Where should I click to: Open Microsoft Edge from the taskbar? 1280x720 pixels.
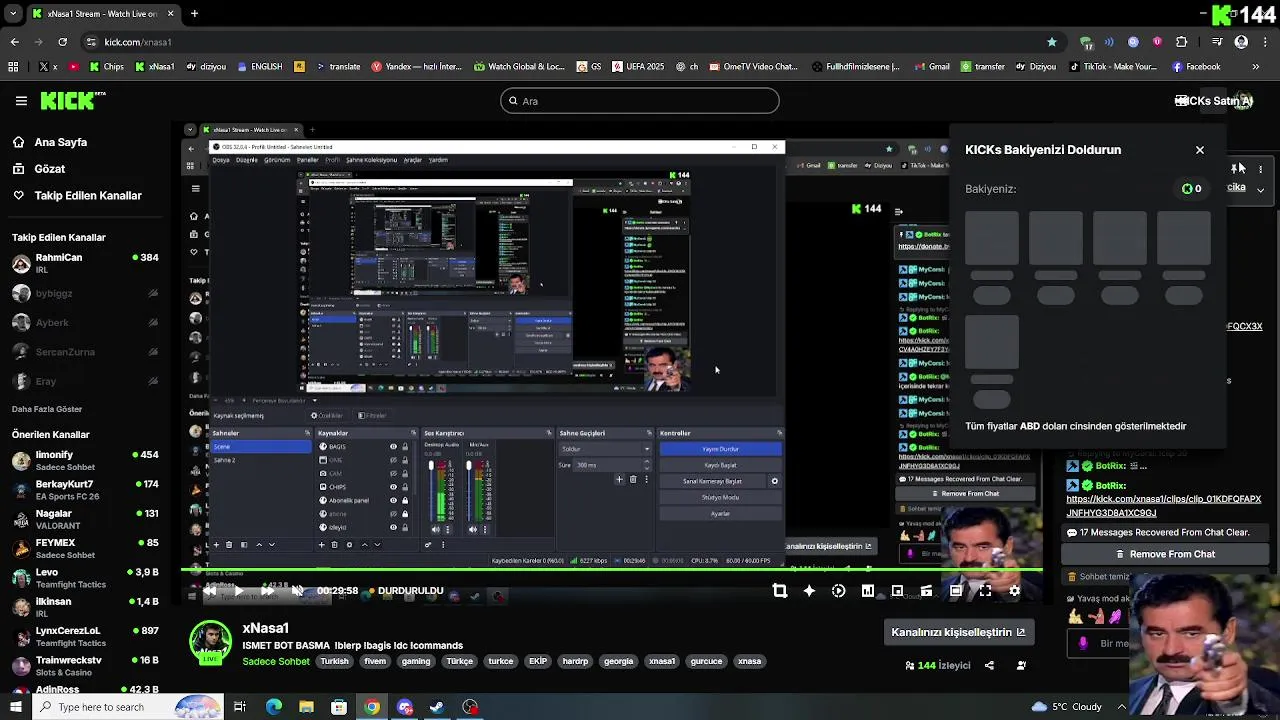[273, 707]
